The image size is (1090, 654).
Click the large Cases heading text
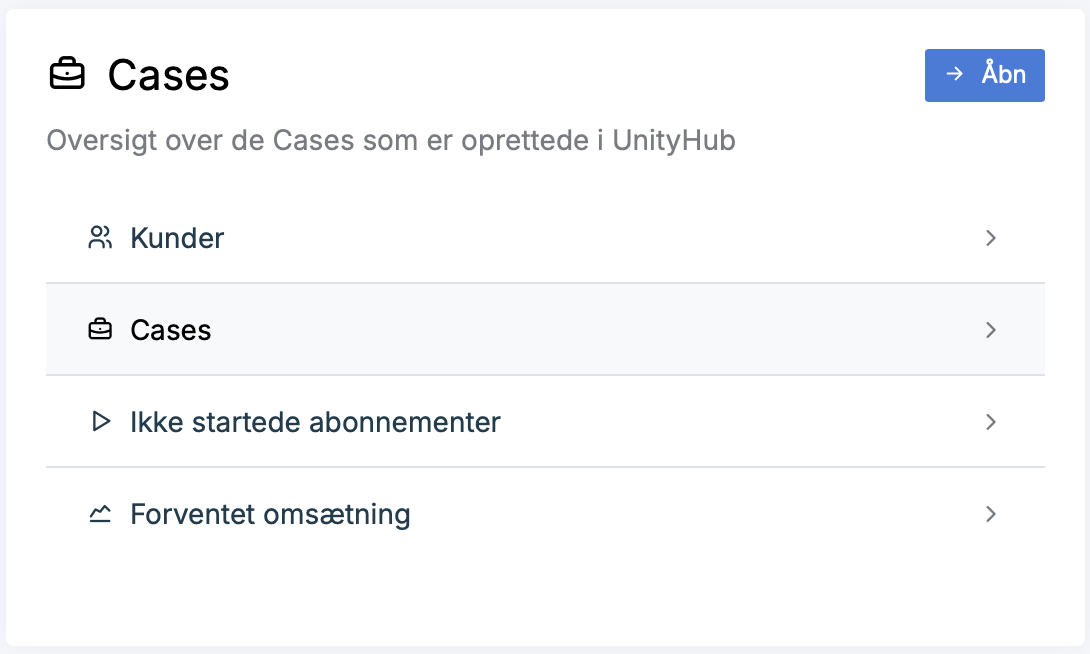[x=169, y=76]
